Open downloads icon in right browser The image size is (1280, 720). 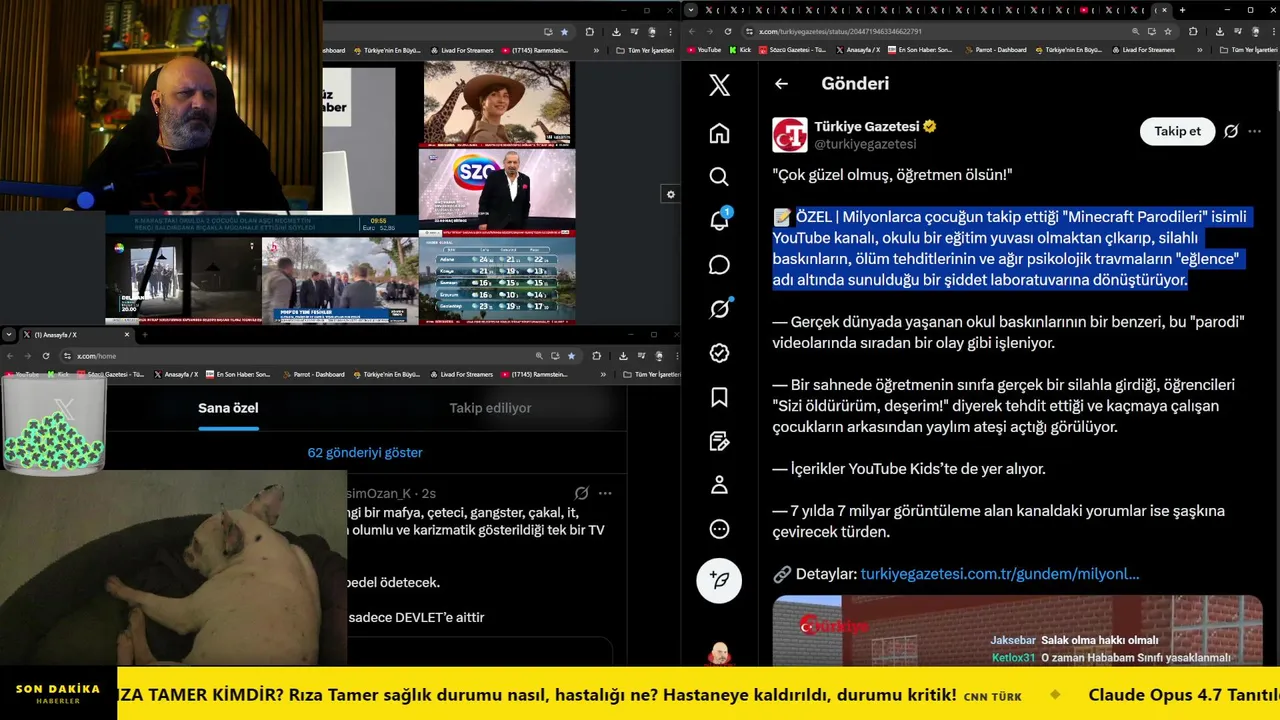[1220, 31]
